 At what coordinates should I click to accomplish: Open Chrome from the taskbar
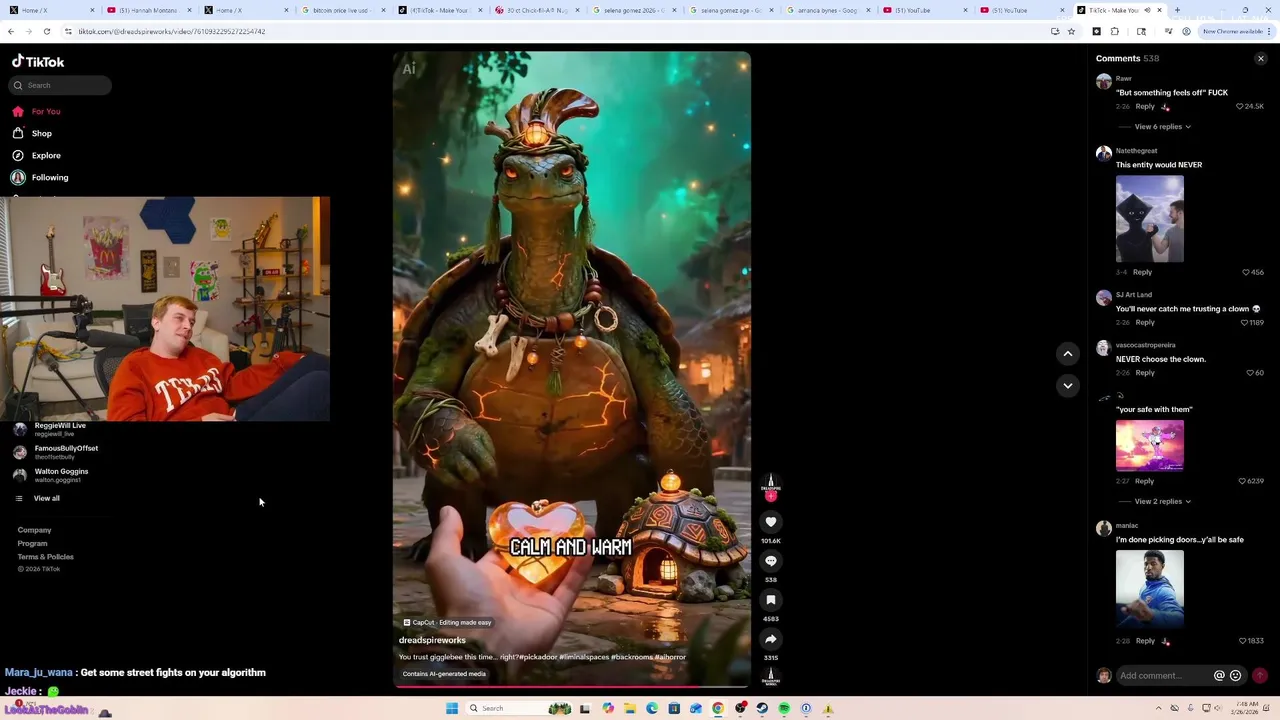pyautogui.click(x=718, y=708)
